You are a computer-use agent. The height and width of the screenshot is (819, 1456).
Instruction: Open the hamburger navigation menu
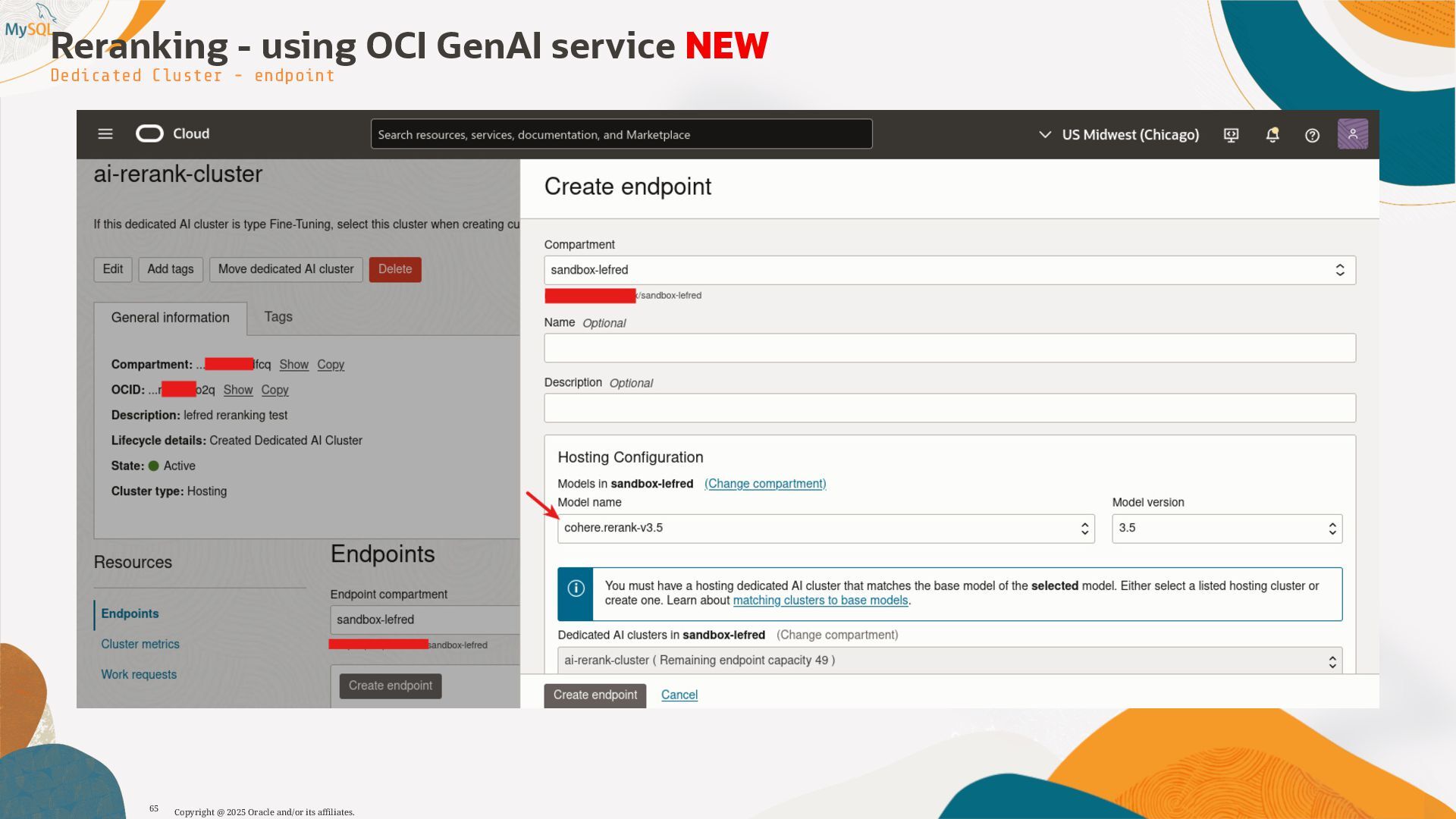coord(105,134)
